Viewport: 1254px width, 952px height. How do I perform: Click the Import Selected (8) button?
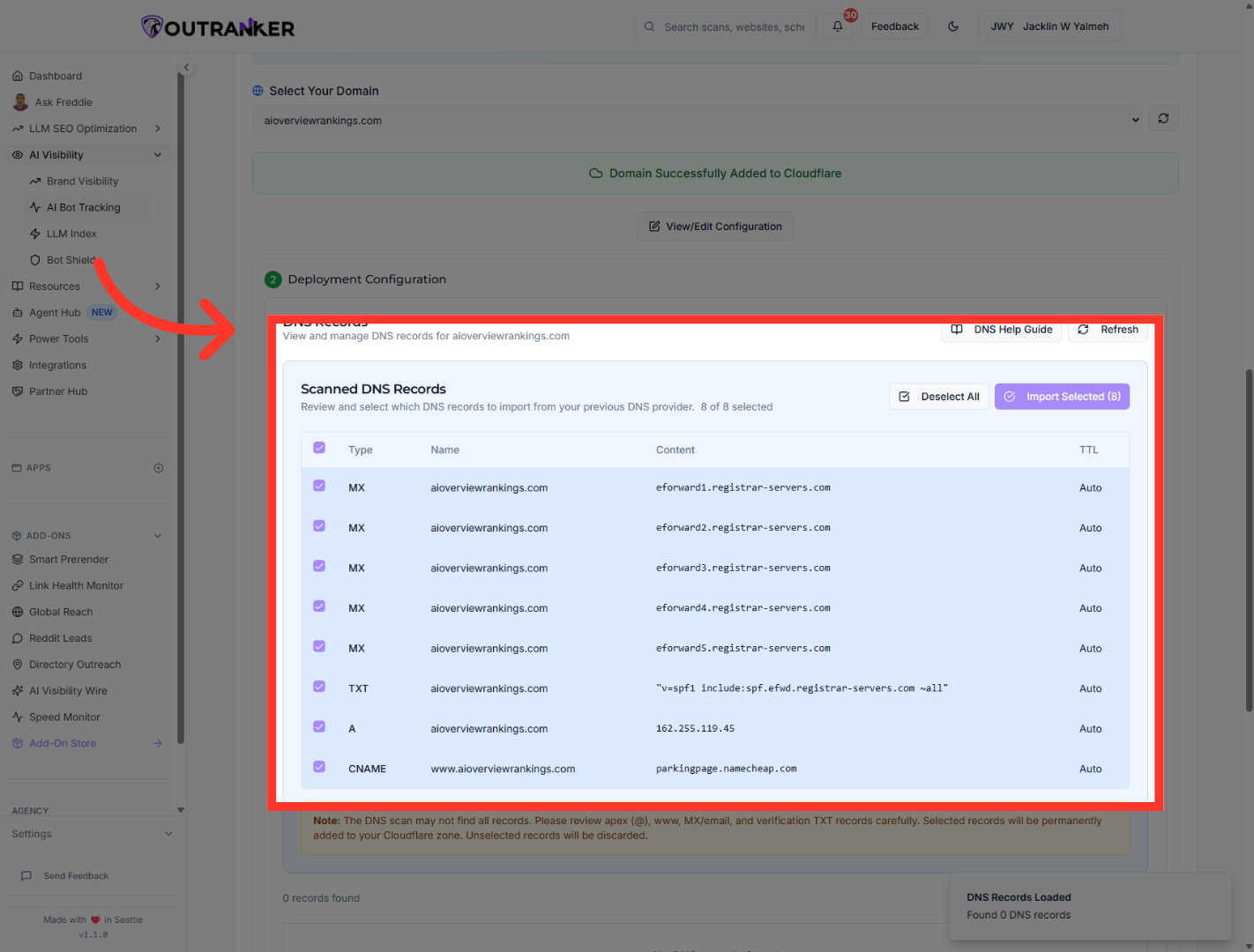1062,396
